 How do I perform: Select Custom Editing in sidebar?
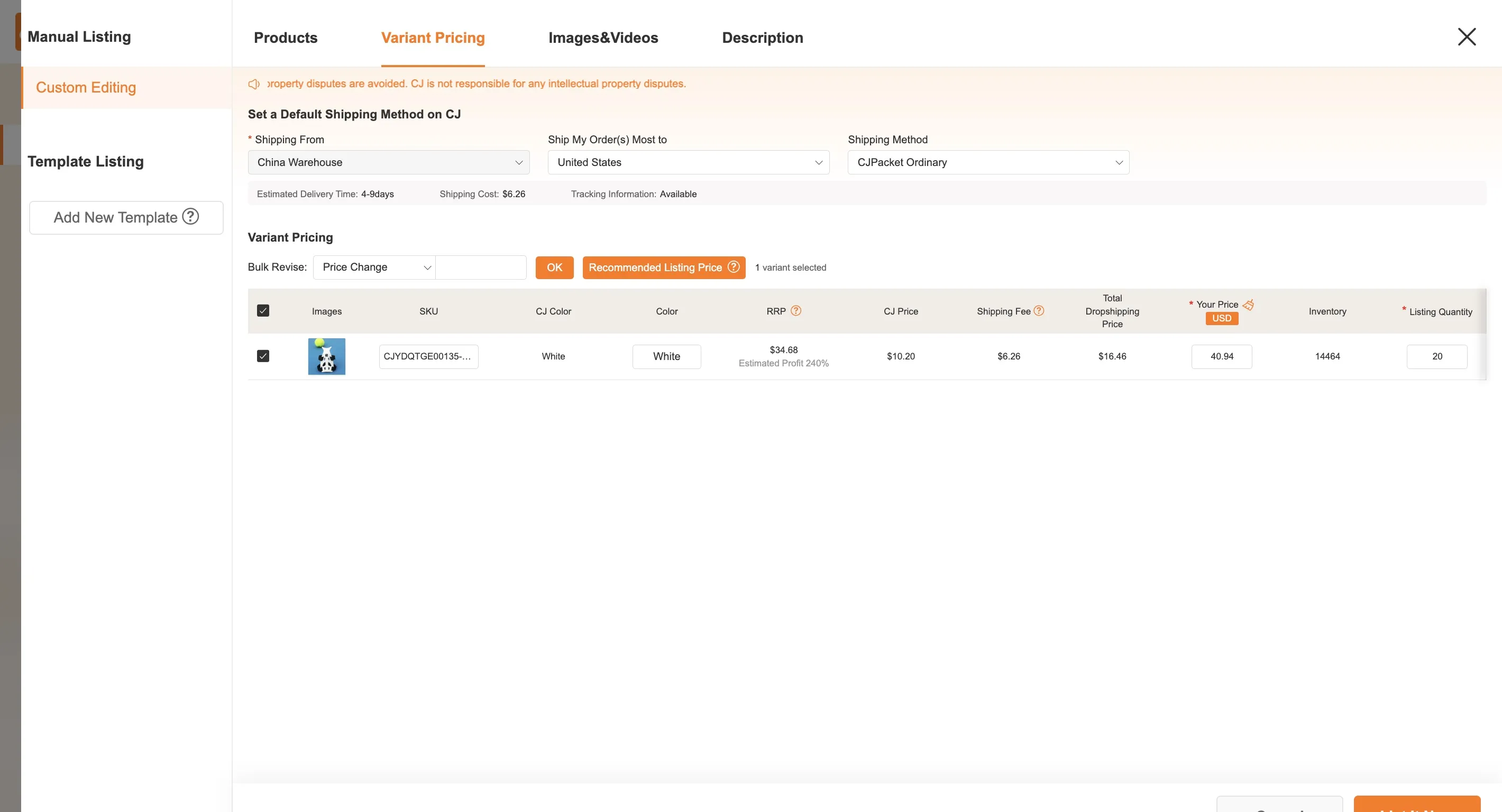click(126, 87)
